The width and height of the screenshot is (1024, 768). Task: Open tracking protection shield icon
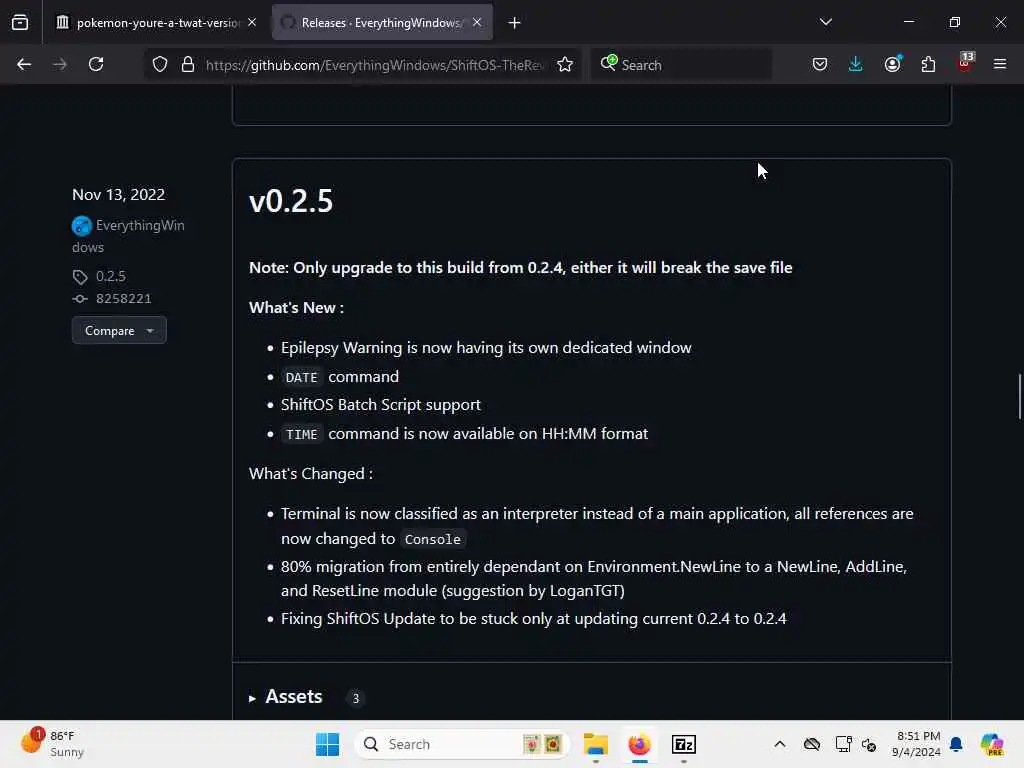click(x=160, y=64)
